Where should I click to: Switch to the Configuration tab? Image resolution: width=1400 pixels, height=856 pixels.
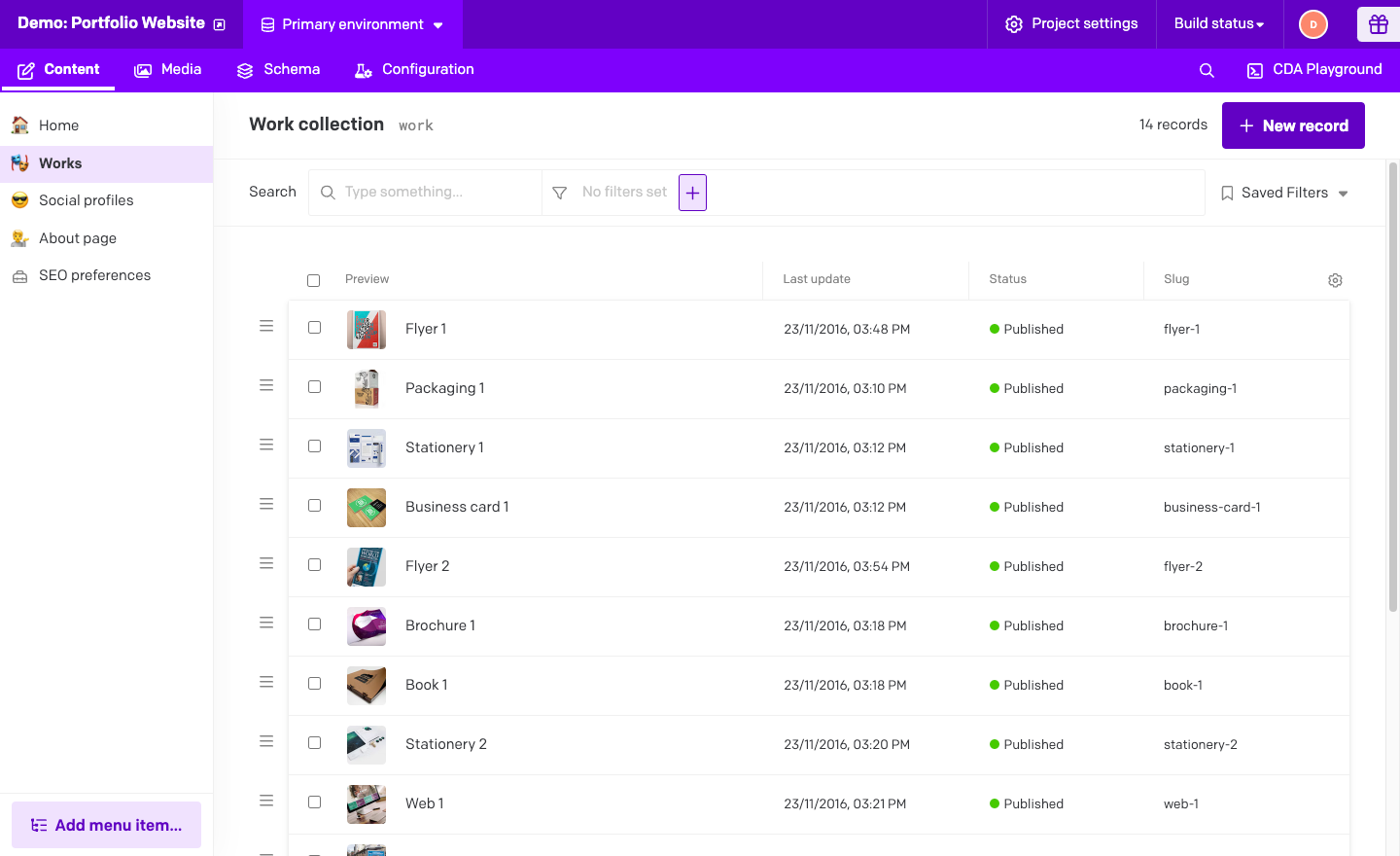click(x=414, y=70)
